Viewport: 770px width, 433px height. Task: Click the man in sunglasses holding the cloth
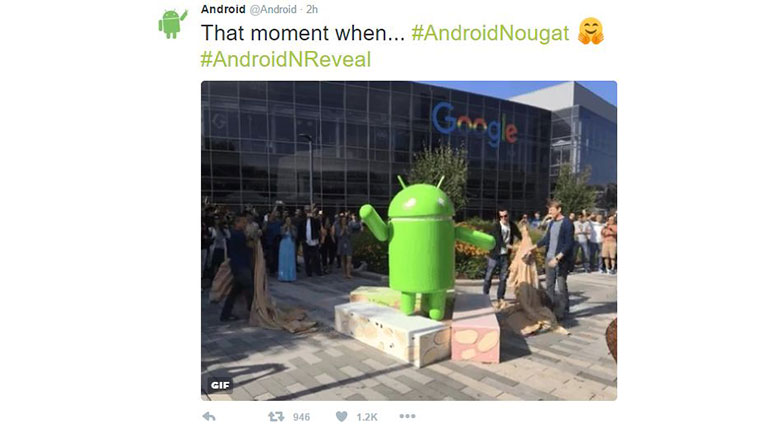[x=501, y=254]
